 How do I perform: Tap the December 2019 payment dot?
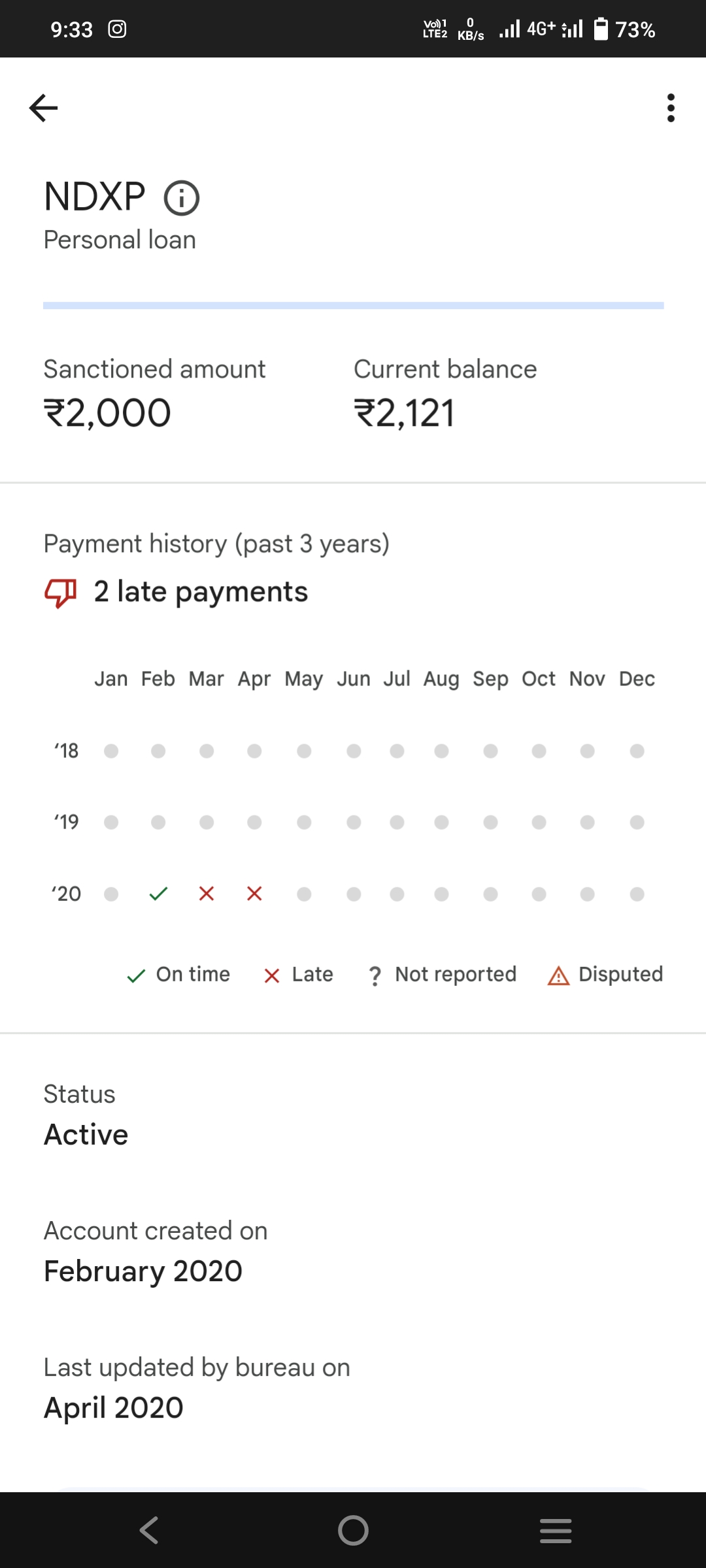tap(637, 822)
